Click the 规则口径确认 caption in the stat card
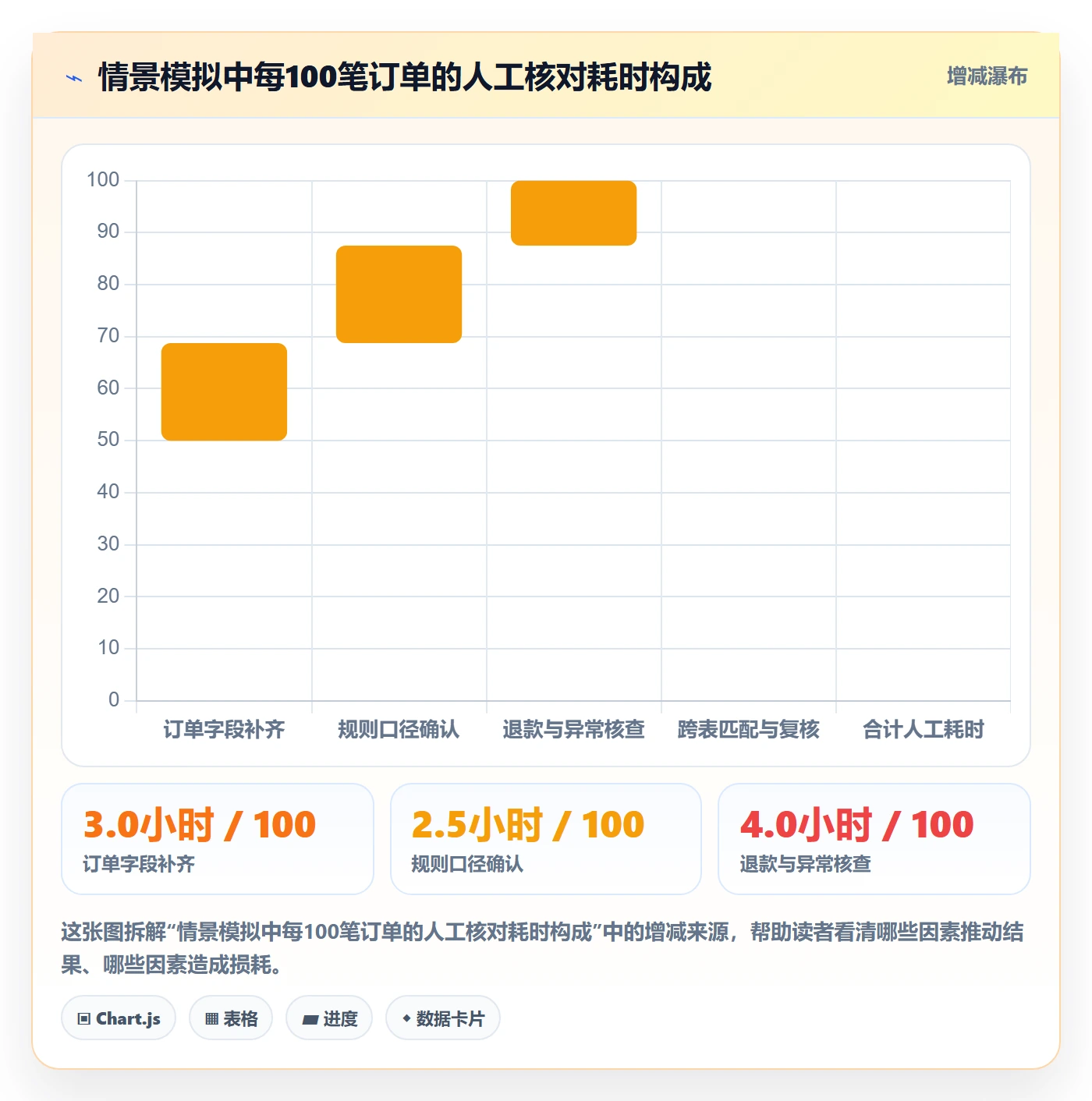Image resolution: width=1092 pixels, height=1101 pixels. 467,864
